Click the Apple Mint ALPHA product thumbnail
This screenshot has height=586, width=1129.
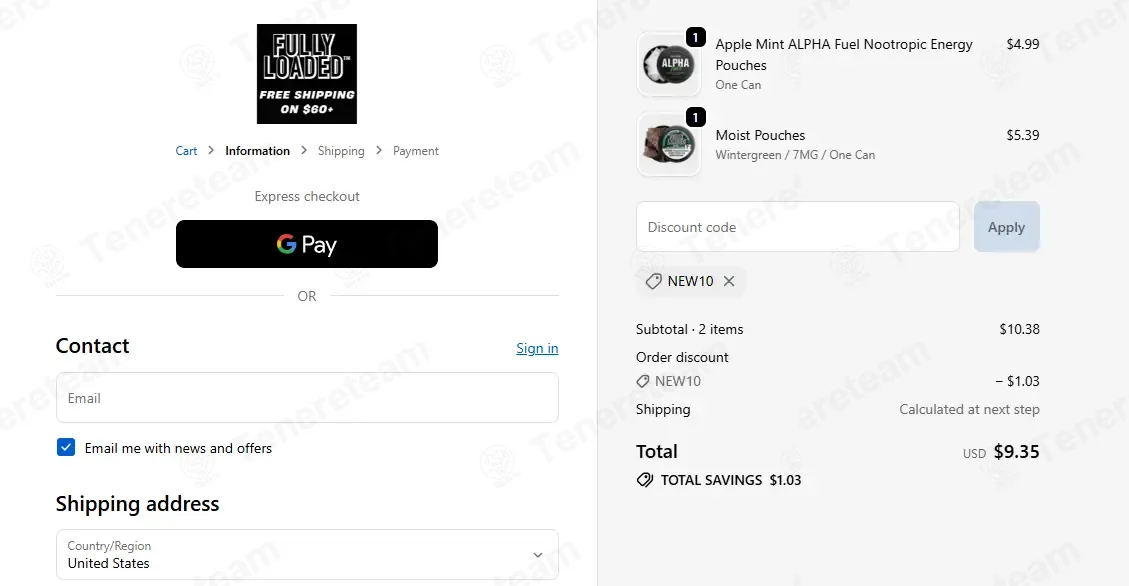coord(668,64)
